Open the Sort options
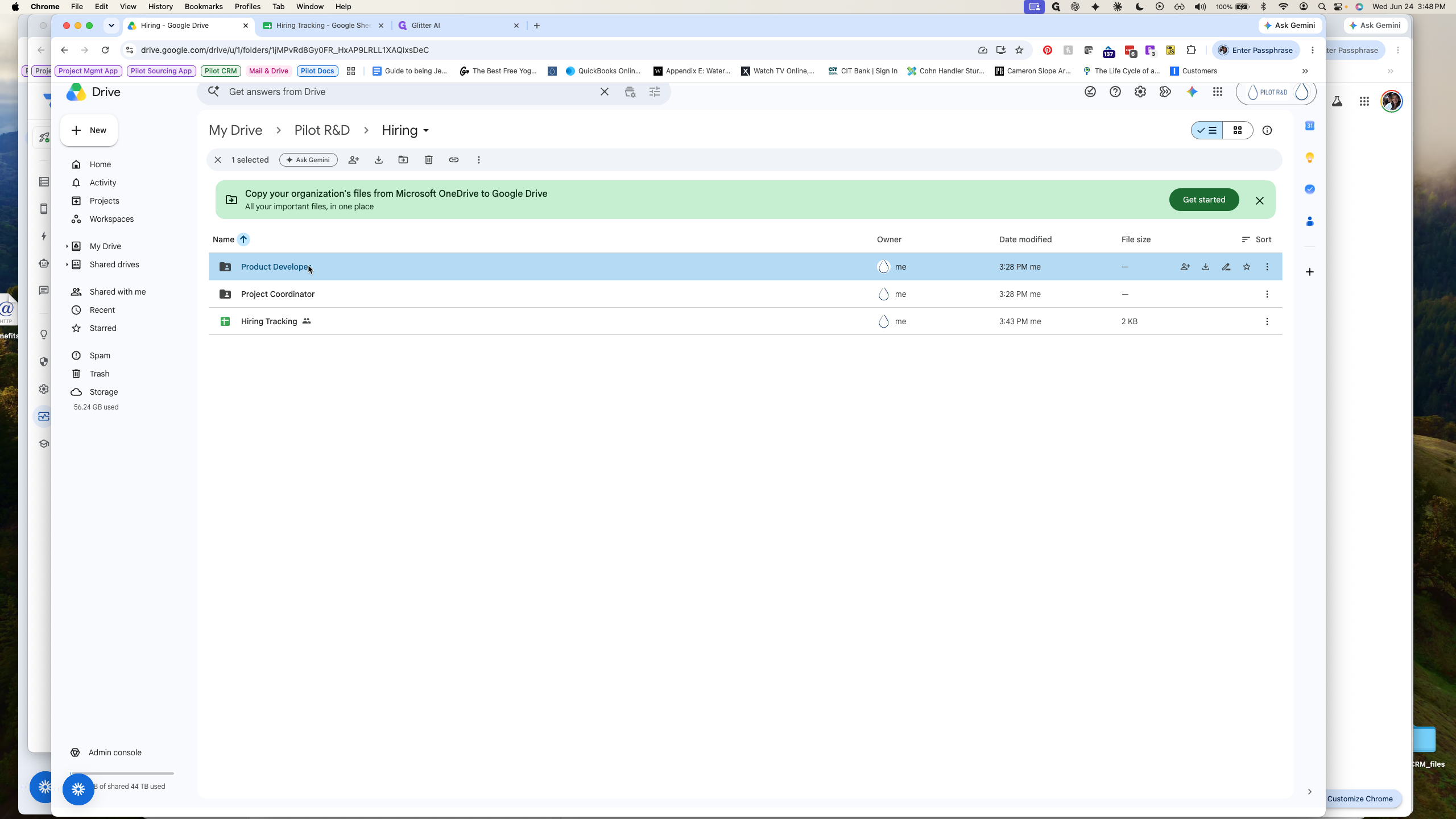This screenshot has height=819, width=1456. 1256,239
